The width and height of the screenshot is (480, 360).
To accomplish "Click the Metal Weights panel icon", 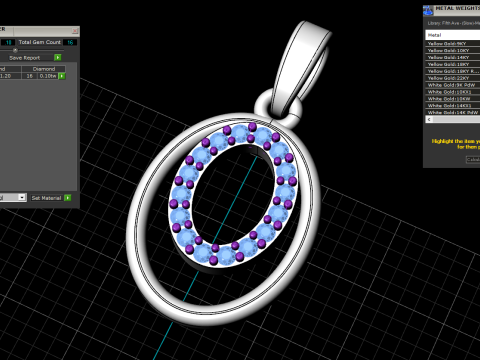I will (x=428, y=10).
